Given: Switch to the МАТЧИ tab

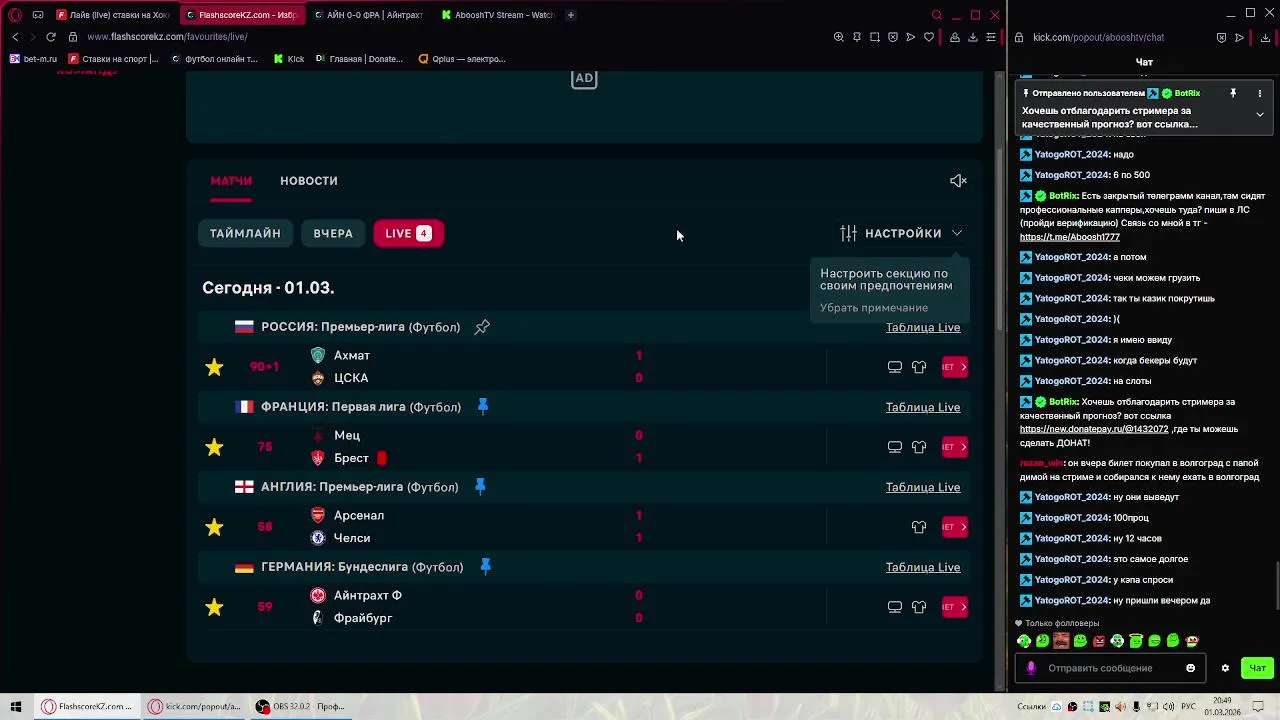Looking at the screenshot, I should pos(231,181).
